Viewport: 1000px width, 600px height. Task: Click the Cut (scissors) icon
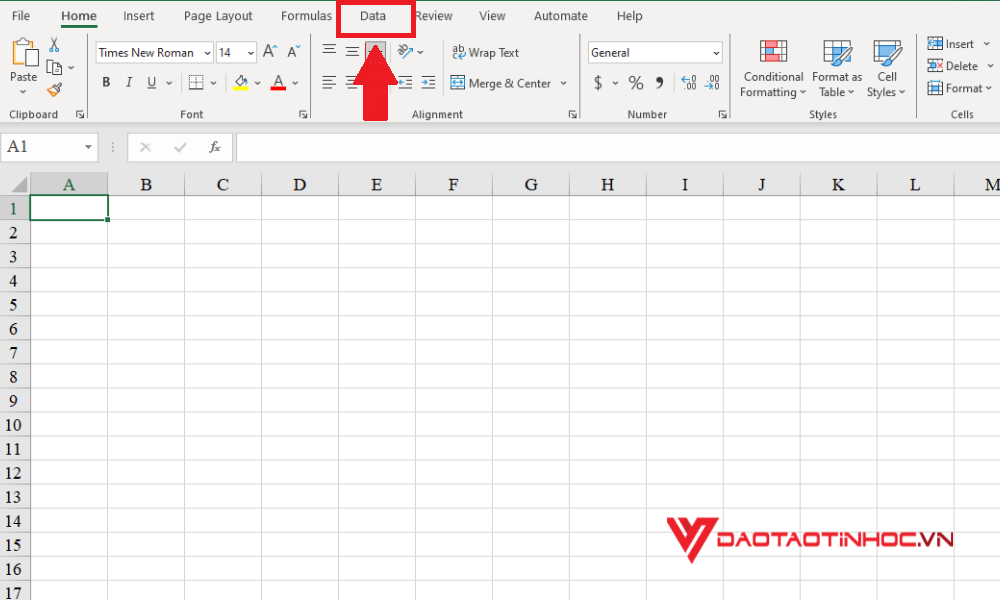pos(54,44)
